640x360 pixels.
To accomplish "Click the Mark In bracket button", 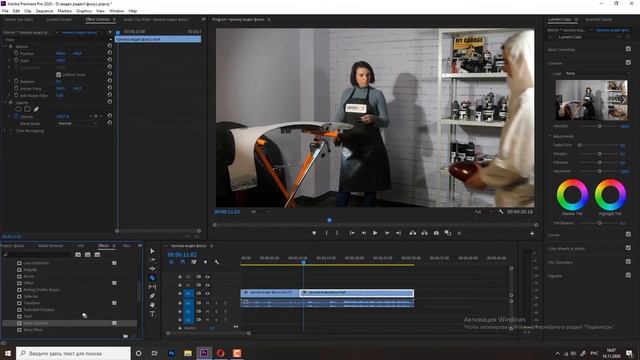I will [x=326, y=233].
